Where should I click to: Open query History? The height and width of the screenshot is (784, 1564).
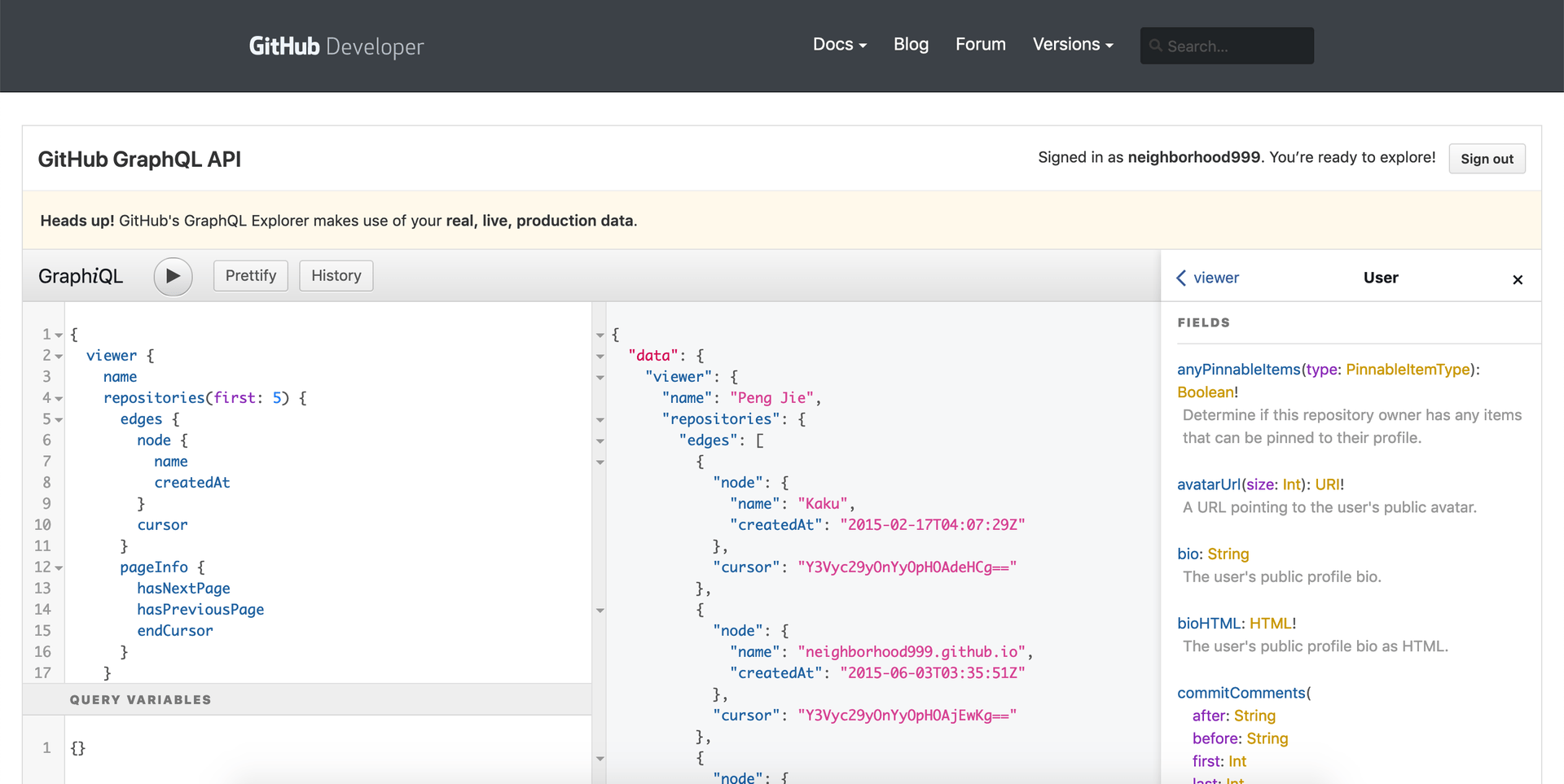336,276
